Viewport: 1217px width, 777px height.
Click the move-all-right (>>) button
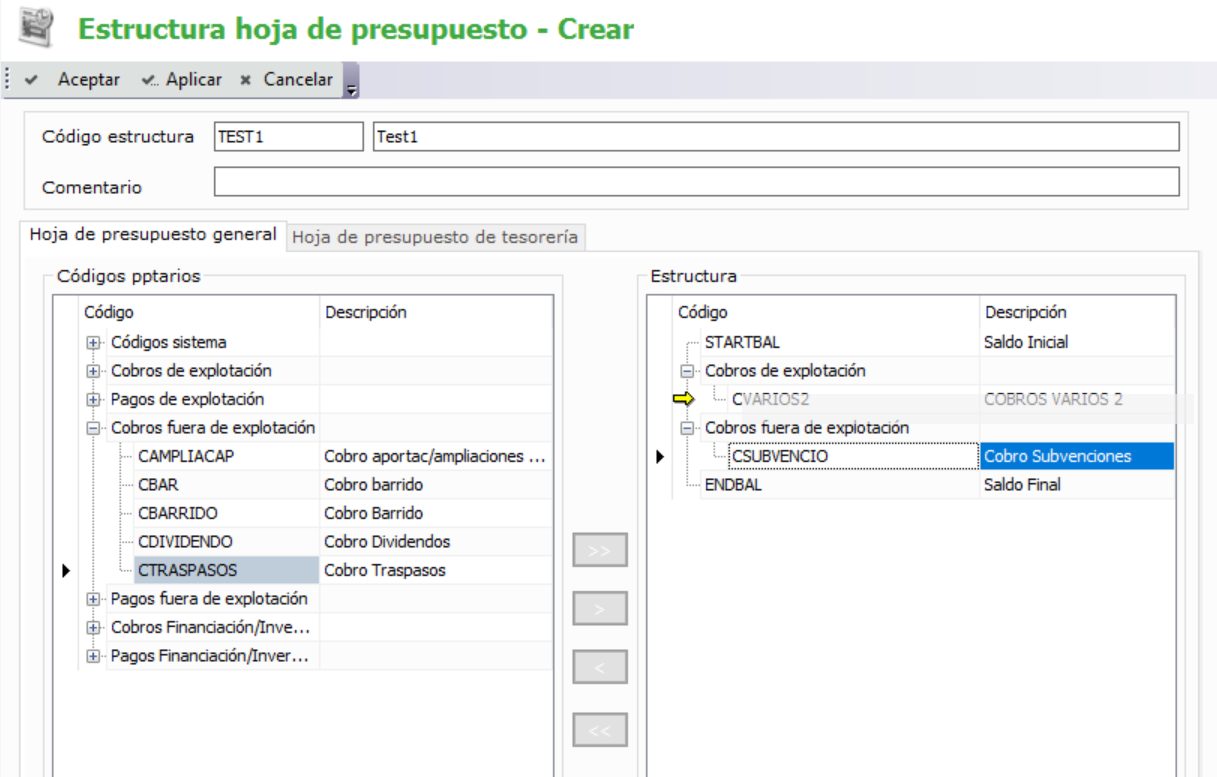[599, 550]
